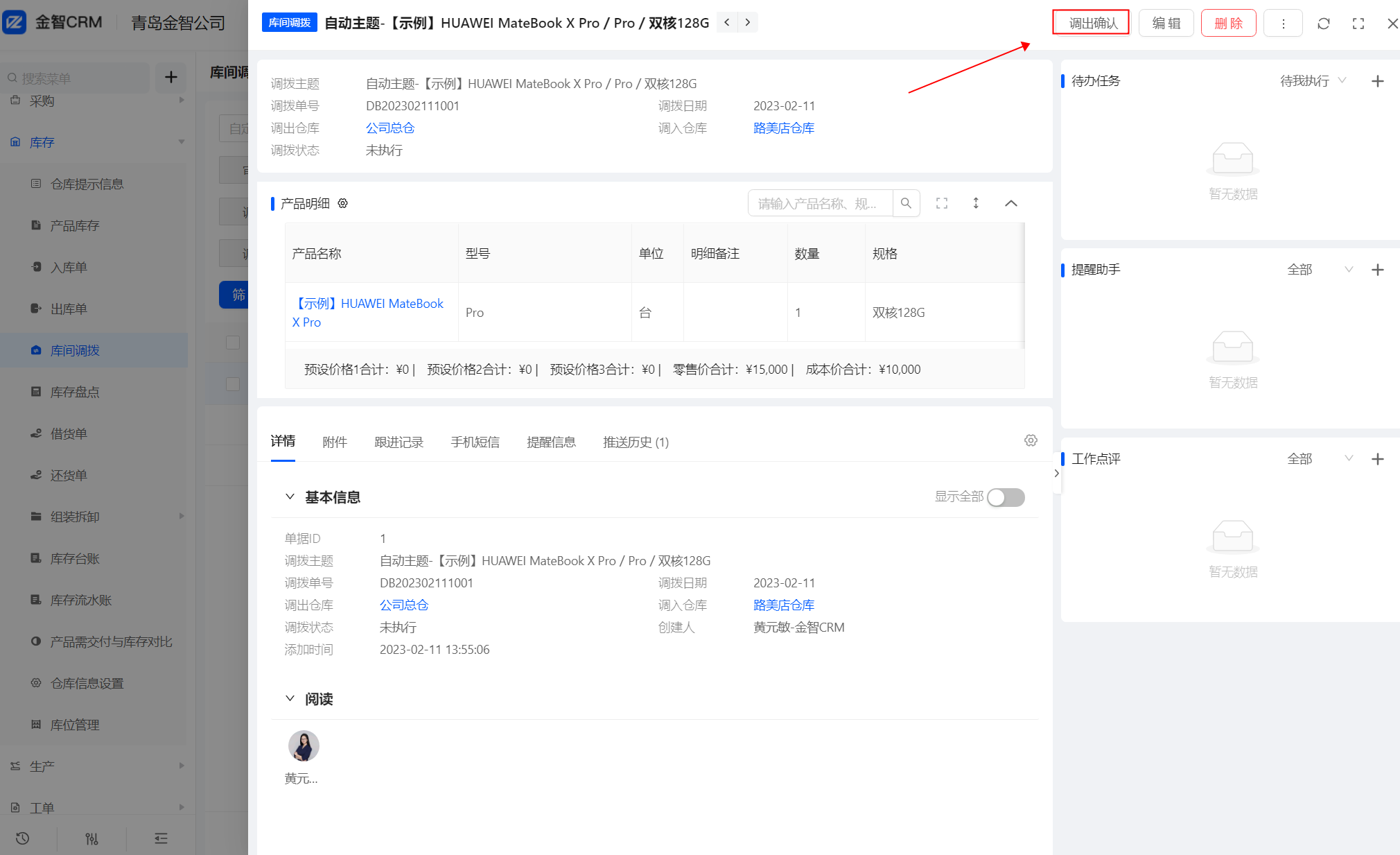Viewport: 1400px width, 855px height.
Task: Close the transfer detail panel
Action: point(1392,23)
